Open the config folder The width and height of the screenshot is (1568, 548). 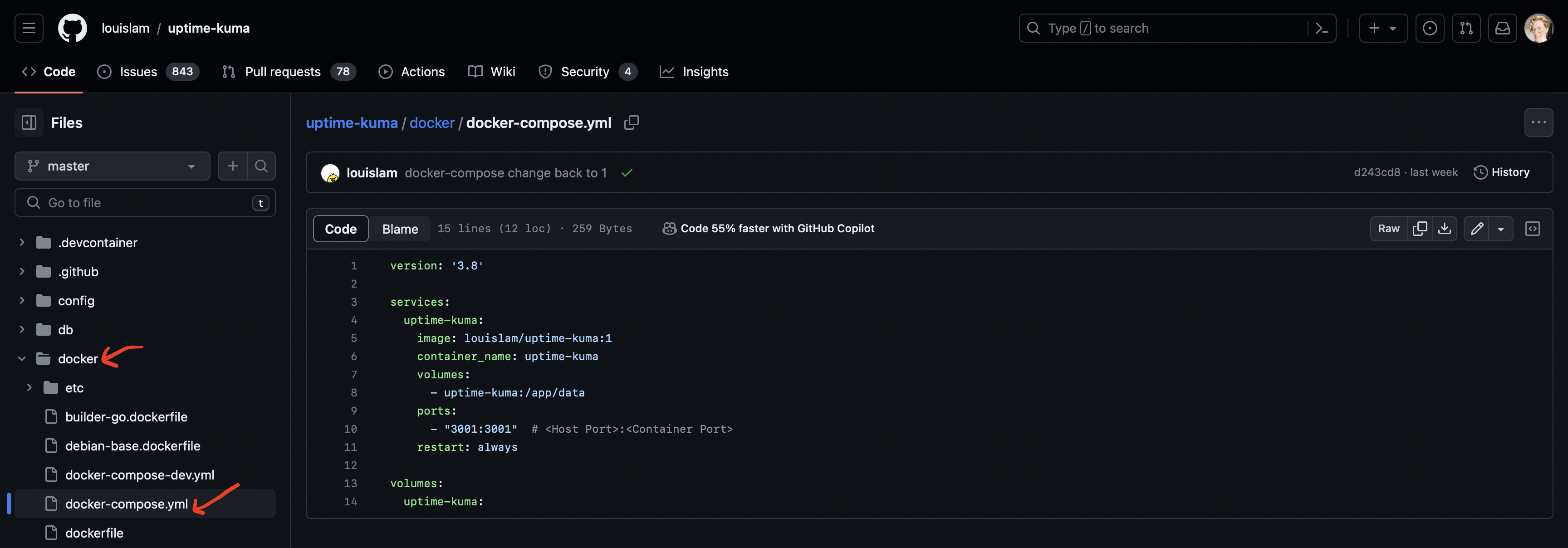[x=76, y=300]
